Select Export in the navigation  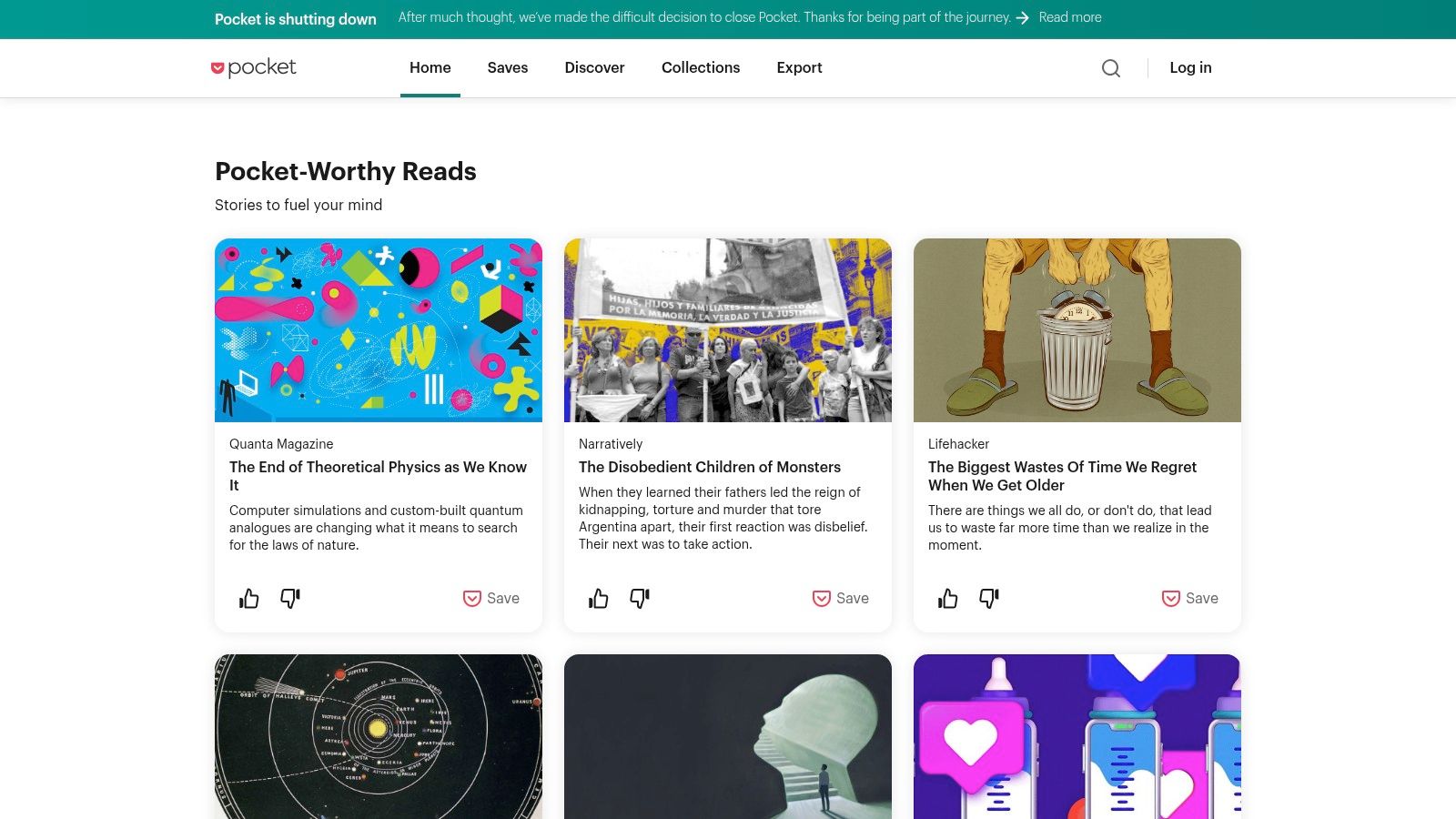coord(799,67)
